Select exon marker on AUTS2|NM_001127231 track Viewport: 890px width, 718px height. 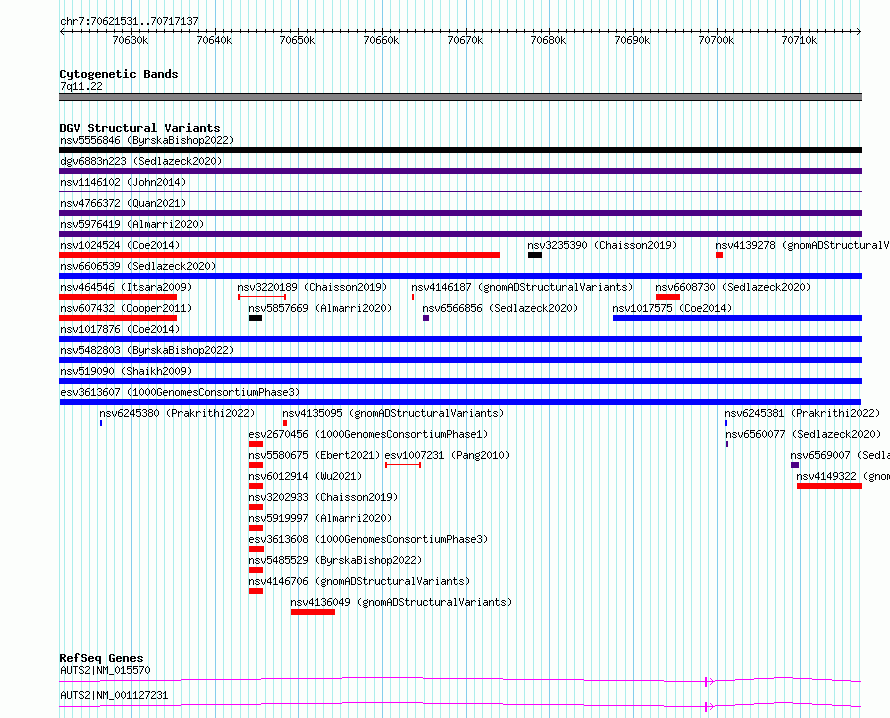click(706, 707)
